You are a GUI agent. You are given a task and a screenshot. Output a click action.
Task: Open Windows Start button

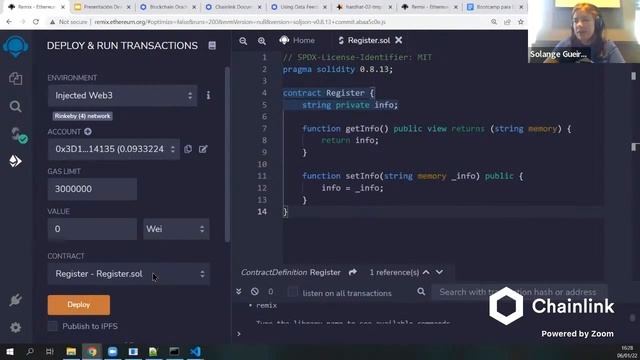point(9,351)
